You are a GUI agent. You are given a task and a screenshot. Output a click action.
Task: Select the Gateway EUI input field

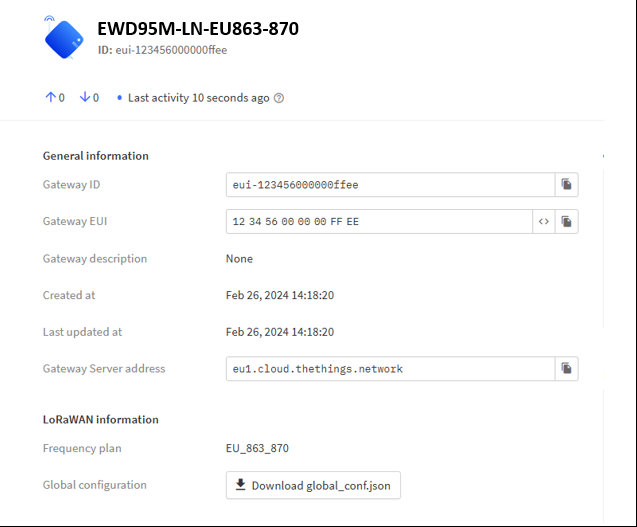pos(378,221)
